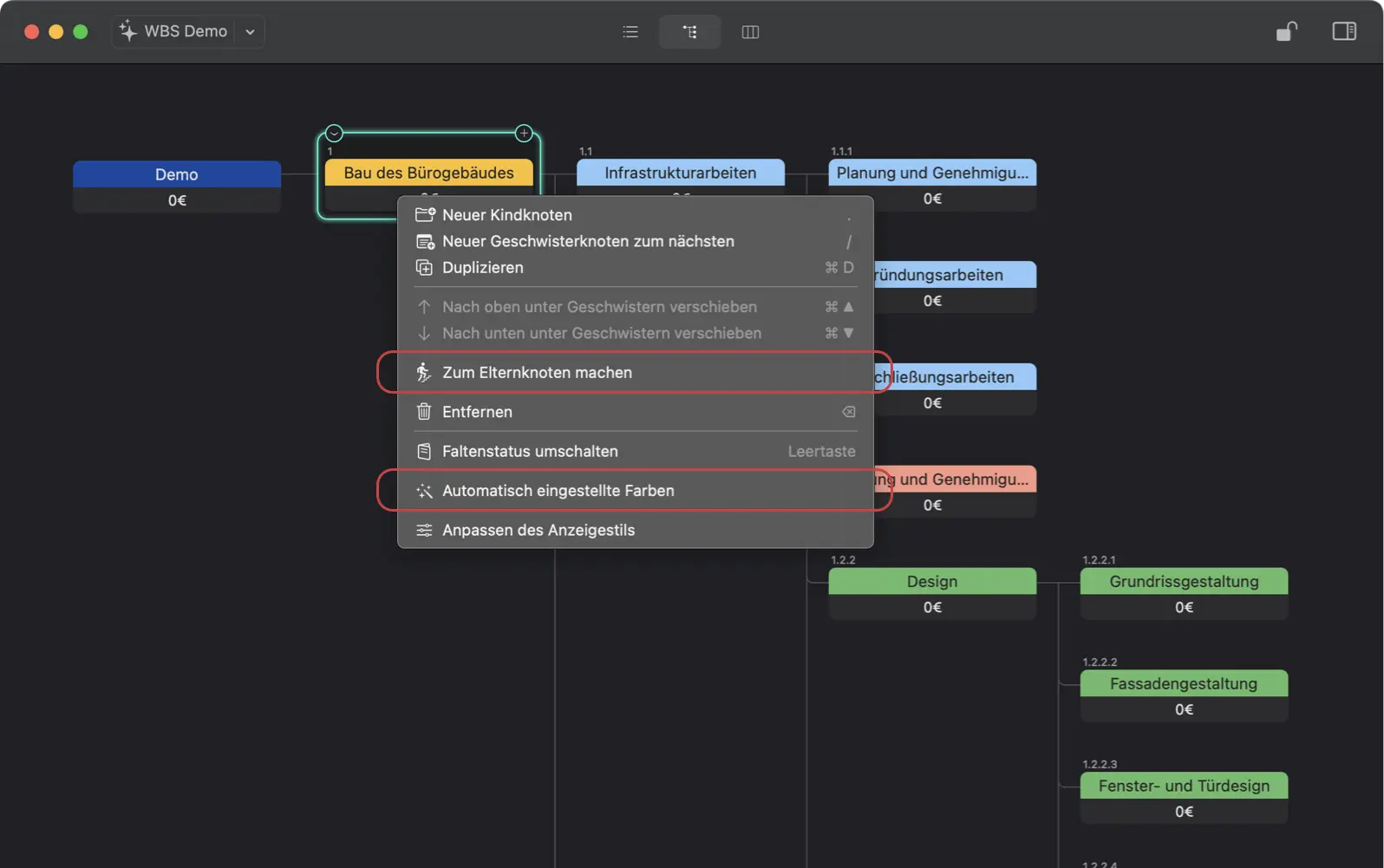Click the Grundrissgestaltung node
This screenshot has width=1384, height=868.
coord(1184,582)
